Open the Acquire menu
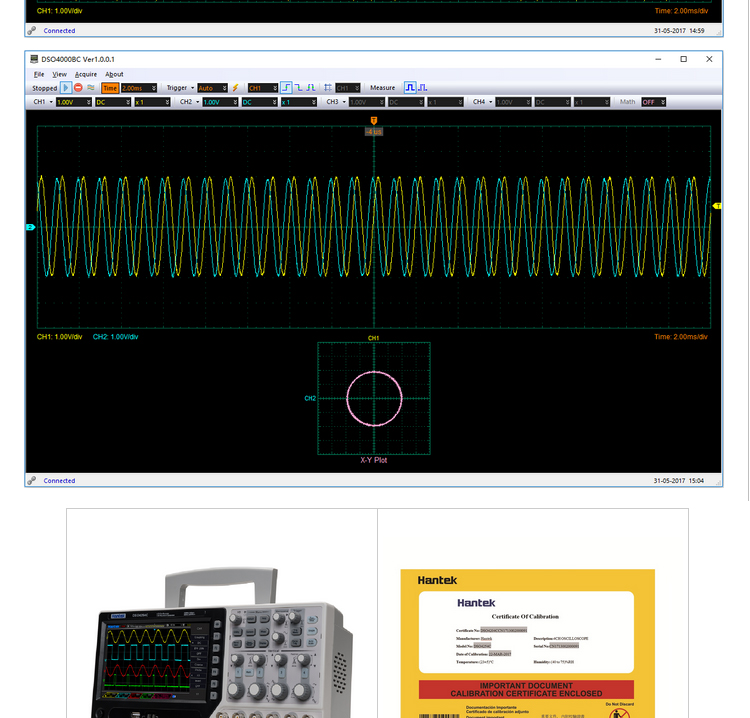The width and height of the screenshot is (750, 718). click(x=86, y=74)
